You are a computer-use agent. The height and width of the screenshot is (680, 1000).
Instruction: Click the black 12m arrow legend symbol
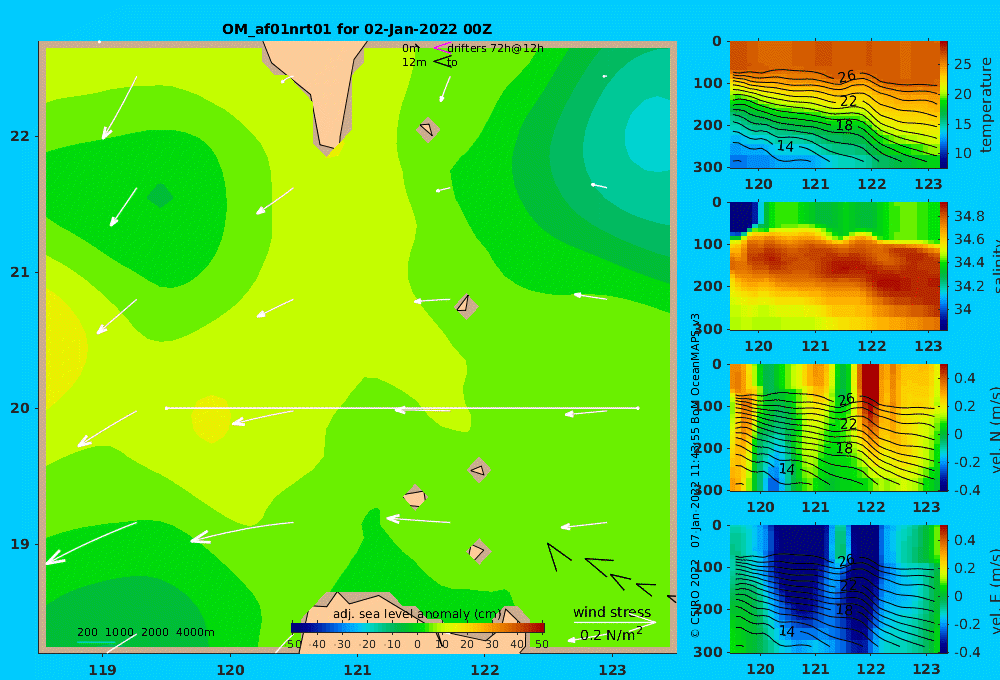tap(442, 62)
